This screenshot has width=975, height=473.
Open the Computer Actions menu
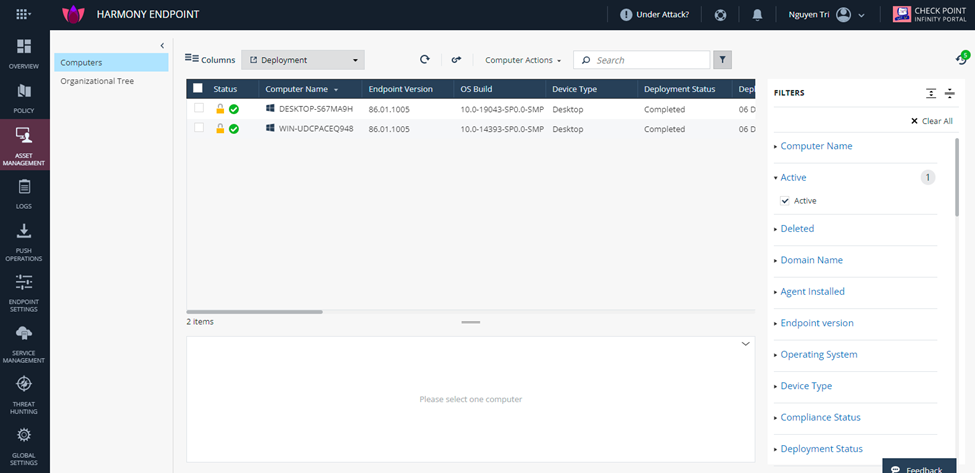(x=523, y=60)
